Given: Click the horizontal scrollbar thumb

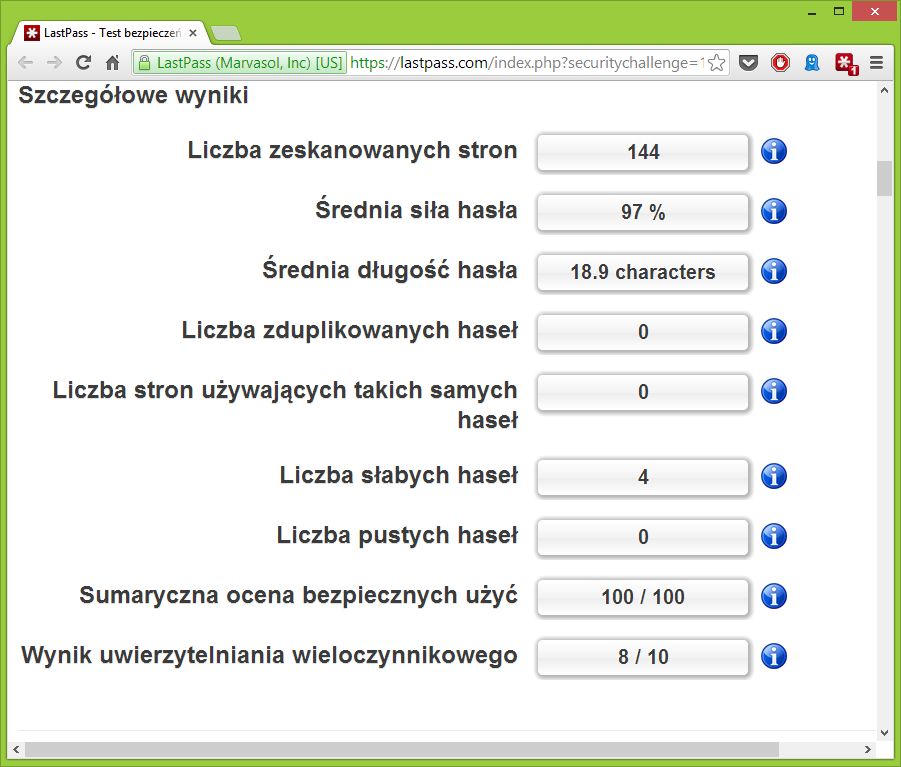Looking at the screenshot, I should pyautogui.click(x=402, y=749).
